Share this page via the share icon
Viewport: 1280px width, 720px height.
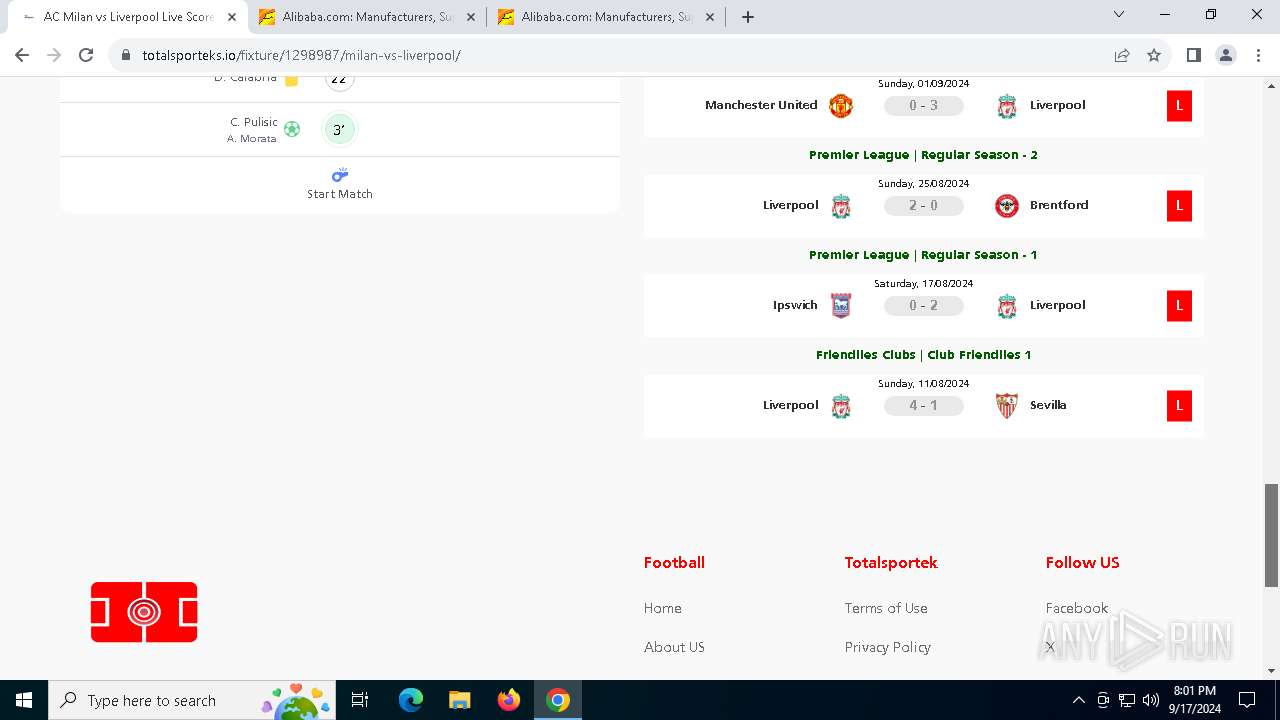1122,55
